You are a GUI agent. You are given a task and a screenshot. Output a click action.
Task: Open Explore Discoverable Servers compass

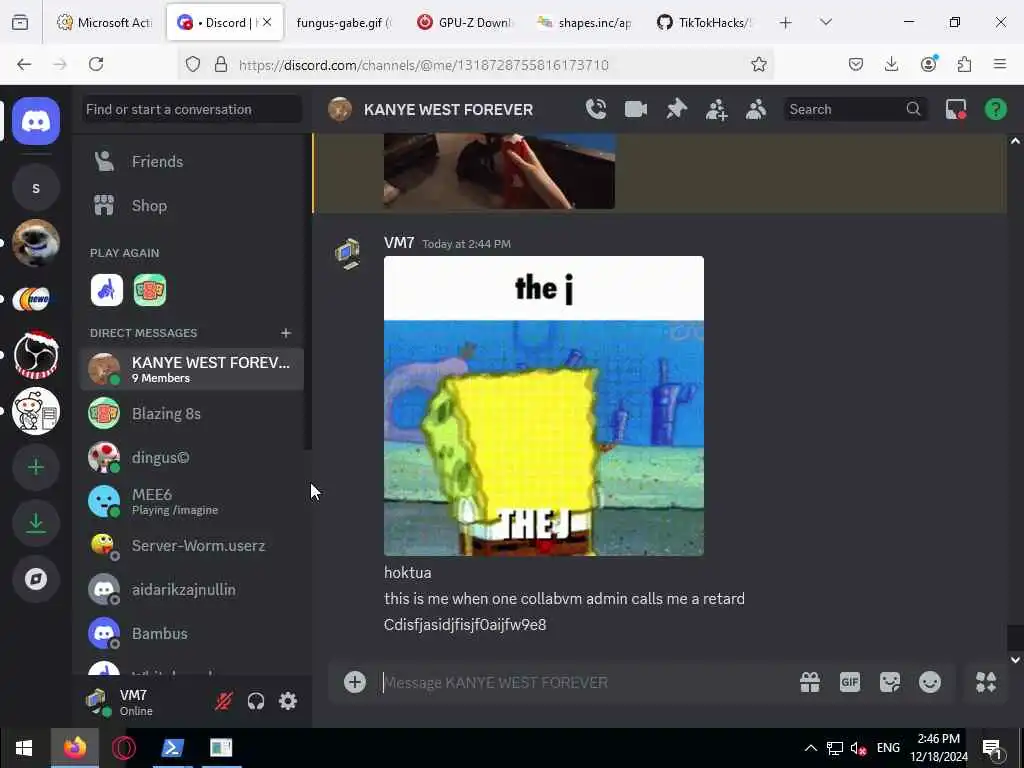pos(36,579)
